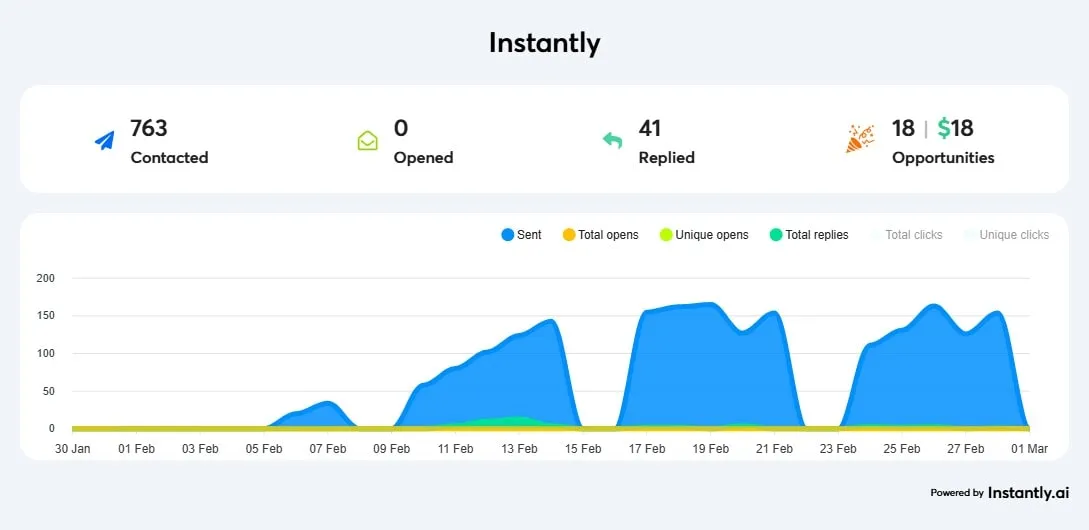Click the 41 replied count
Screen dimensions: 1089x530
650,128
